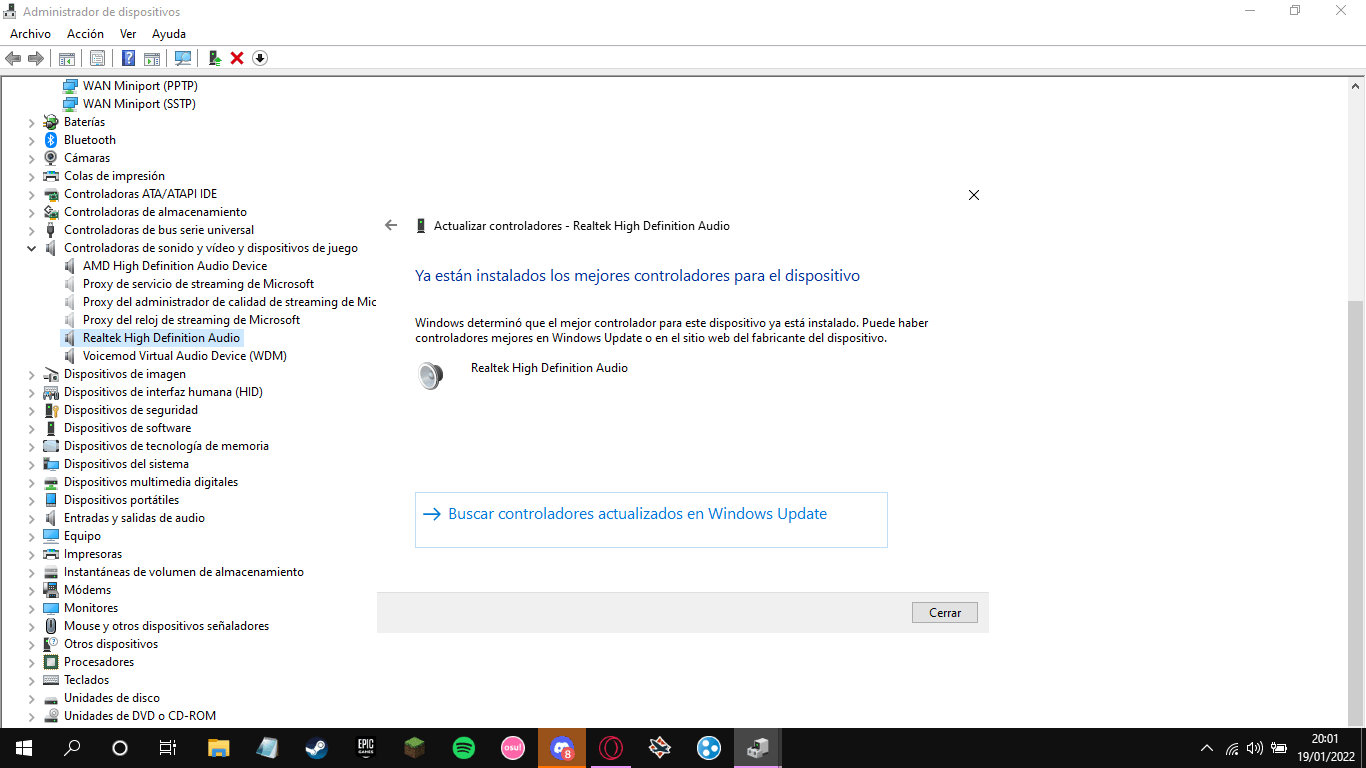Select Unidades de DVD o CD-ROM

click(x=140, y=716)
